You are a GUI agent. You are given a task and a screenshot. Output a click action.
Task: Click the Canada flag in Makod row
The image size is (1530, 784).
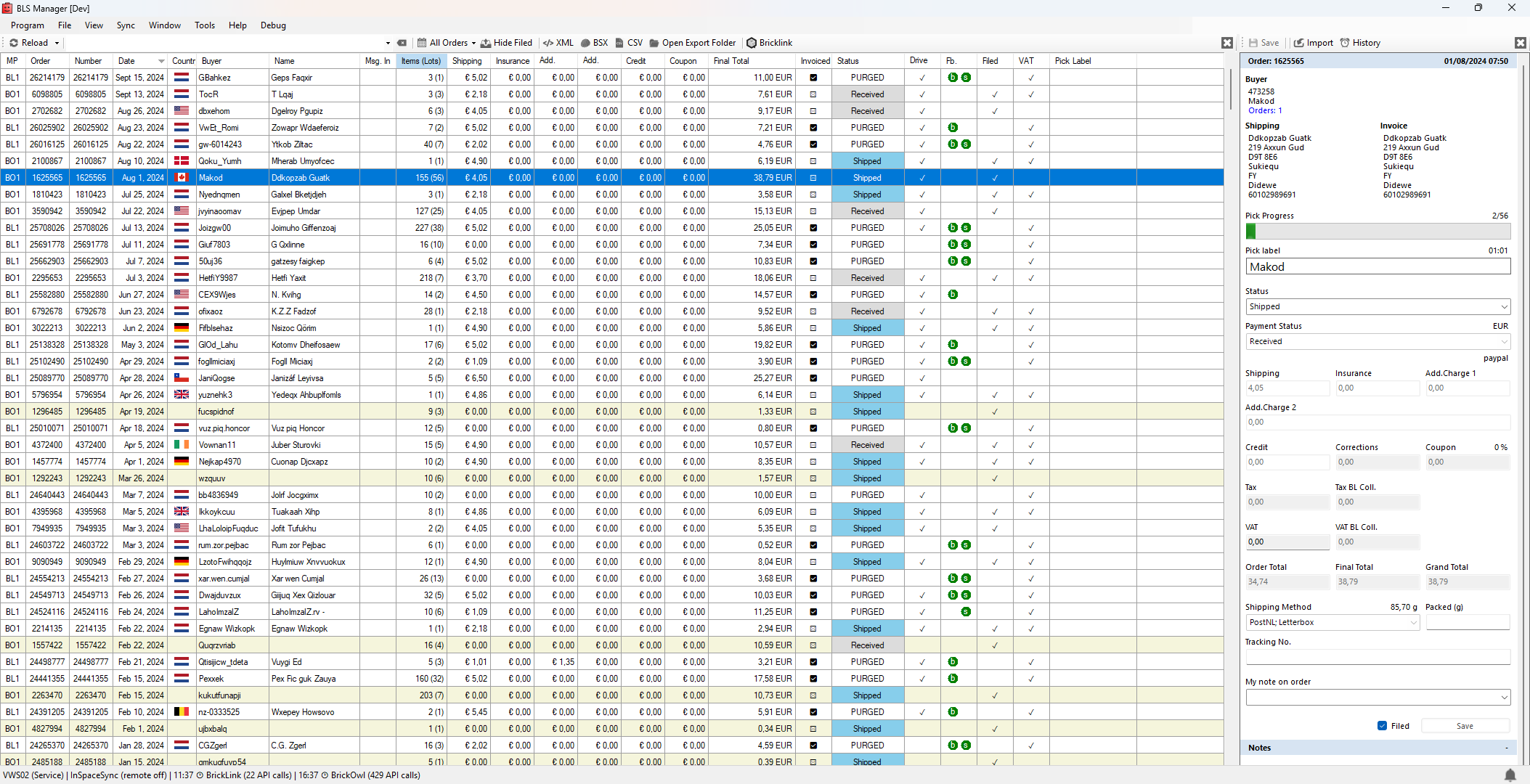click(x=182, y=178)
